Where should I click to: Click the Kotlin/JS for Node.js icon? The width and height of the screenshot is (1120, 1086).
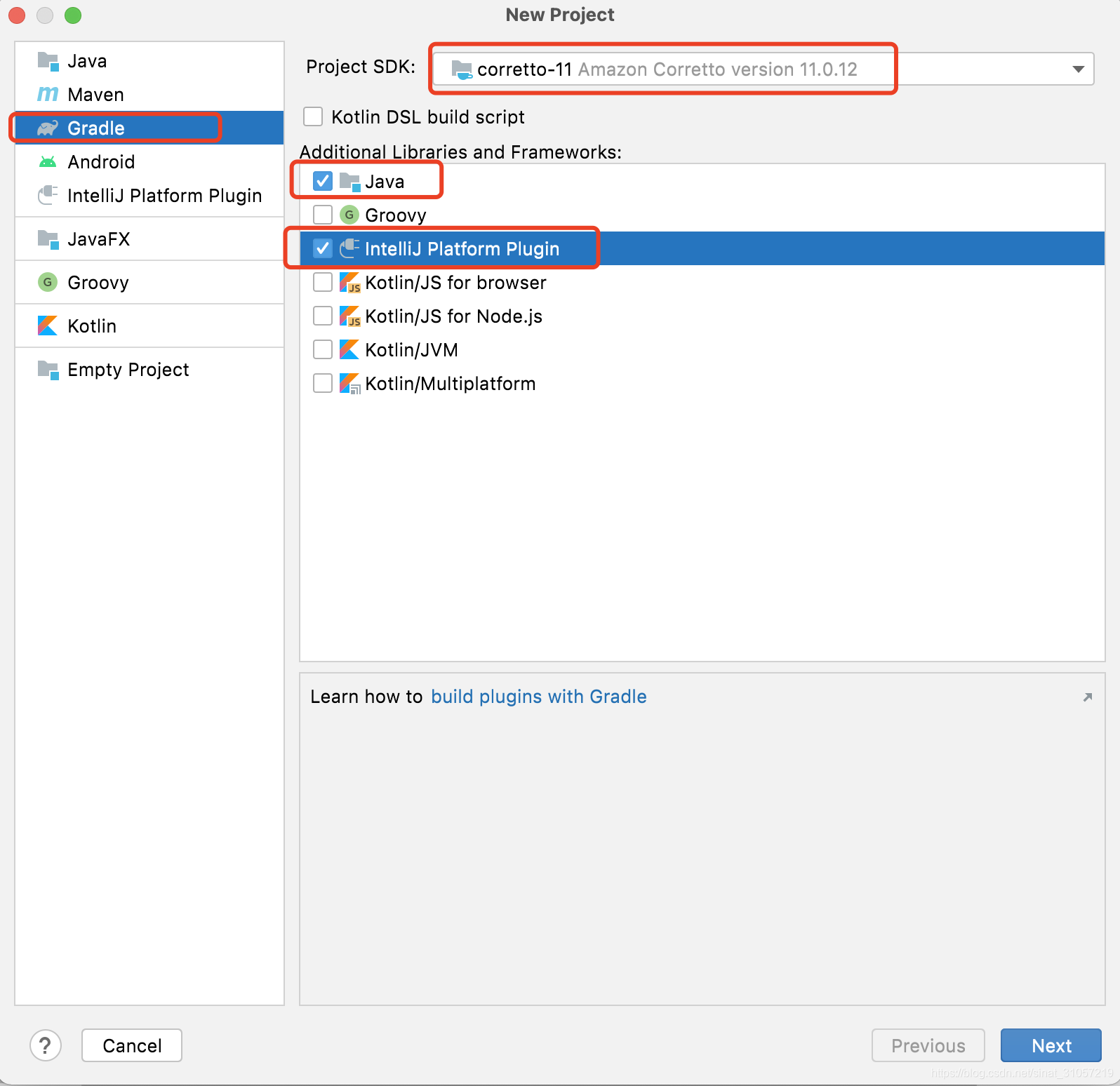(x=349, y=316)
